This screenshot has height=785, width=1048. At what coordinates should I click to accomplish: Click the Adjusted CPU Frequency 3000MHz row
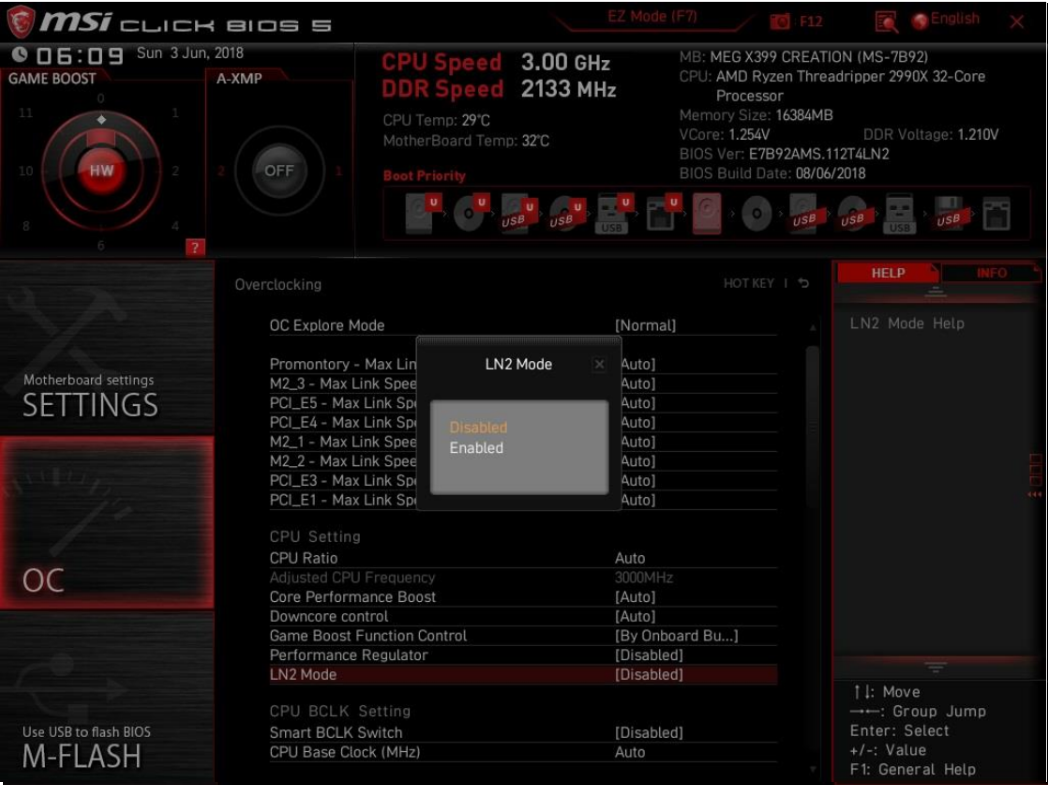(x=523, y=577)
